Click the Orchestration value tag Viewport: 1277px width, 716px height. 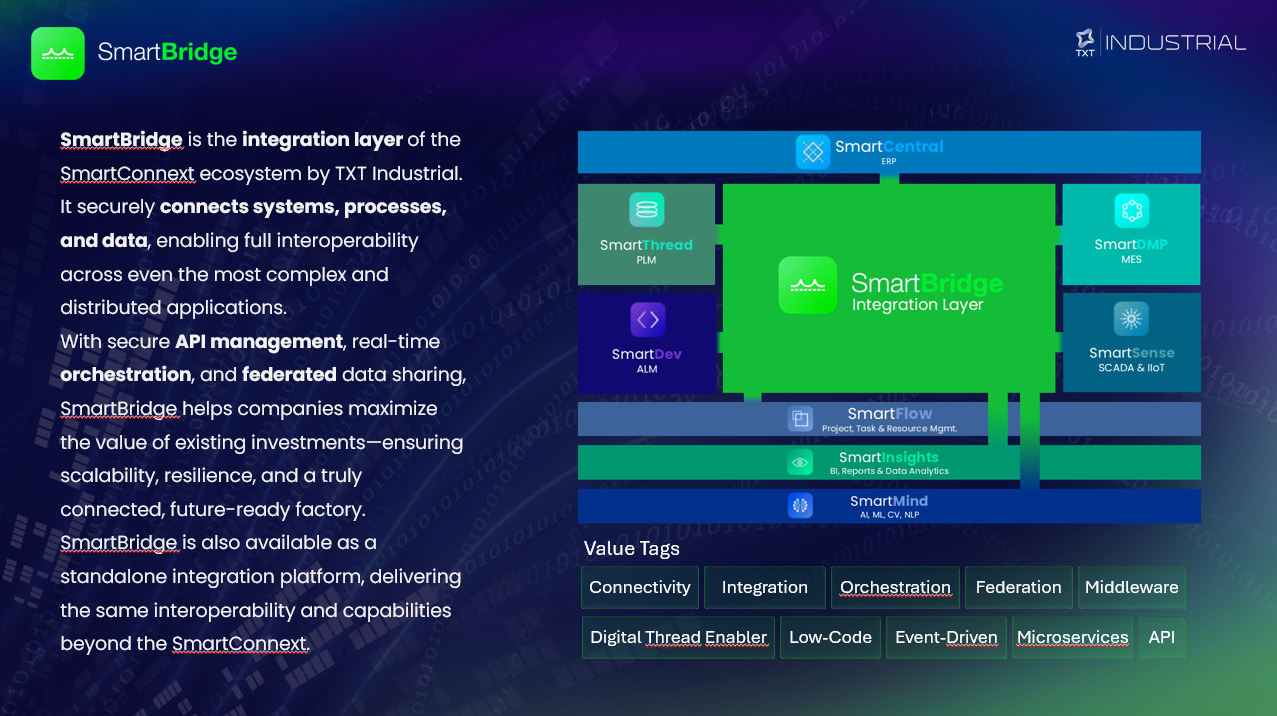coord(895,587)
